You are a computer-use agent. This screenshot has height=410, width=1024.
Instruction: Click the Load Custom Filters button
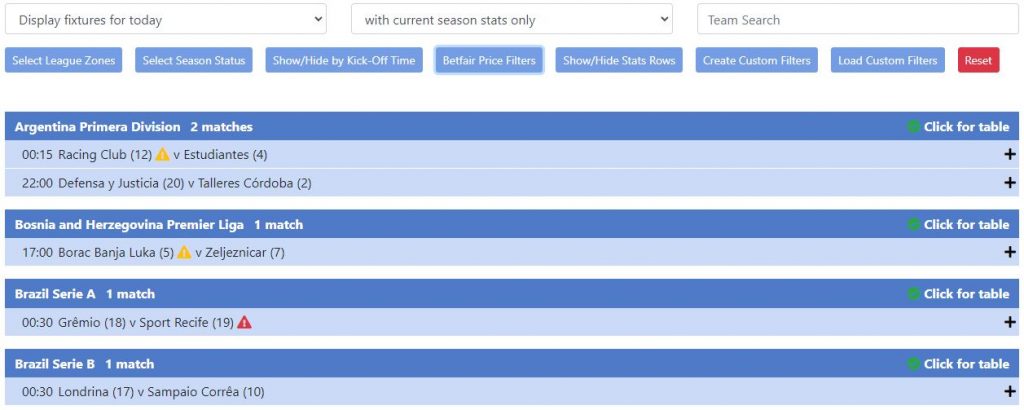pos(888,61)
